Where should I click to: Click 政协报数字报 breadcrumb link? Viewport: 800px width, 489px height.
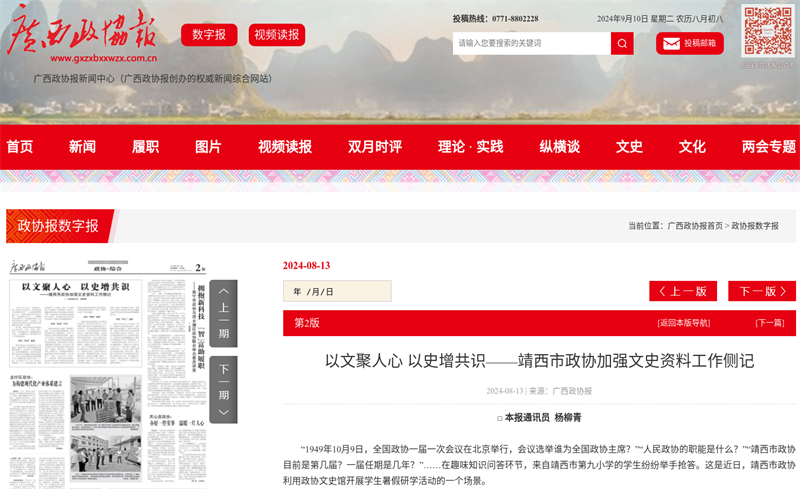(x=755, y=226)
